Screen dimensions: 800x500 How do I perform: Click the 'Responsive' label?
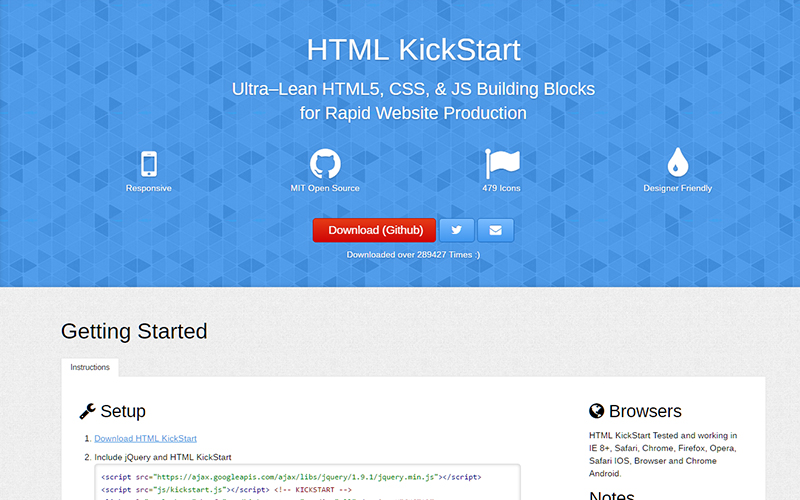pyautogui.click(x=148, y=188)
